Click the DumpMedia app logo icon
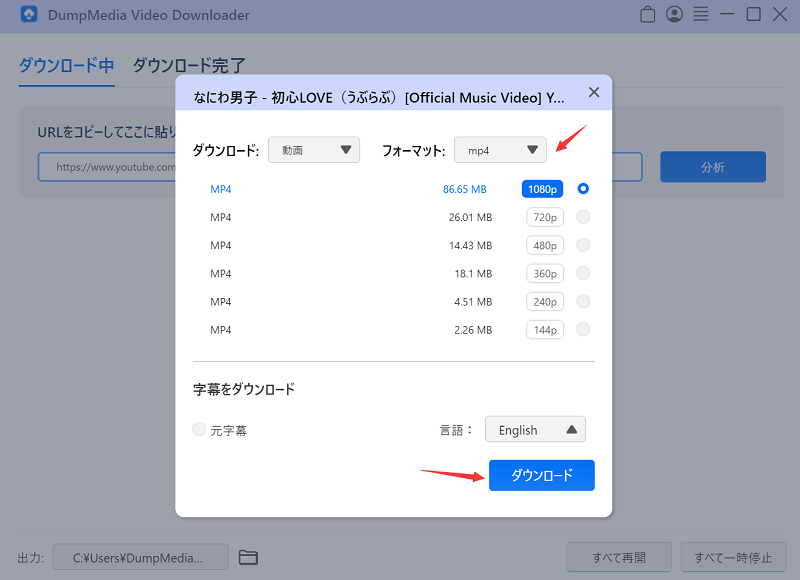This screenshot has height=580, width=800. (x=29, y=15)
